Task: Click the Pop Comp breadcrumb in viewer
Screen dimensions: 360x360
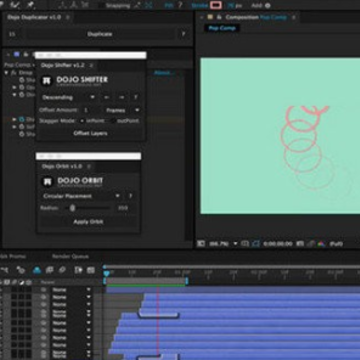Action: pyautogui.click(x=222, y=28)
